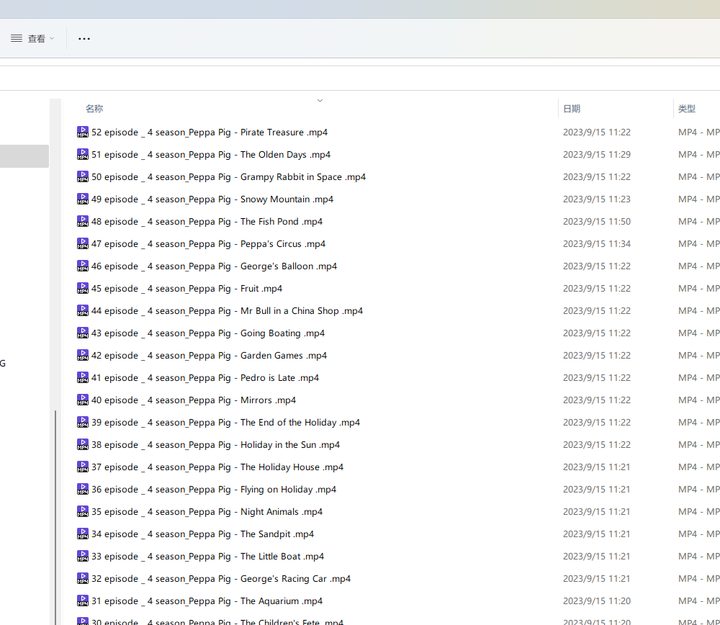Click date '2023/9/15 11:34' of Peppa's Circus
The width and height of the screenshot is (720, 625).
596,244
